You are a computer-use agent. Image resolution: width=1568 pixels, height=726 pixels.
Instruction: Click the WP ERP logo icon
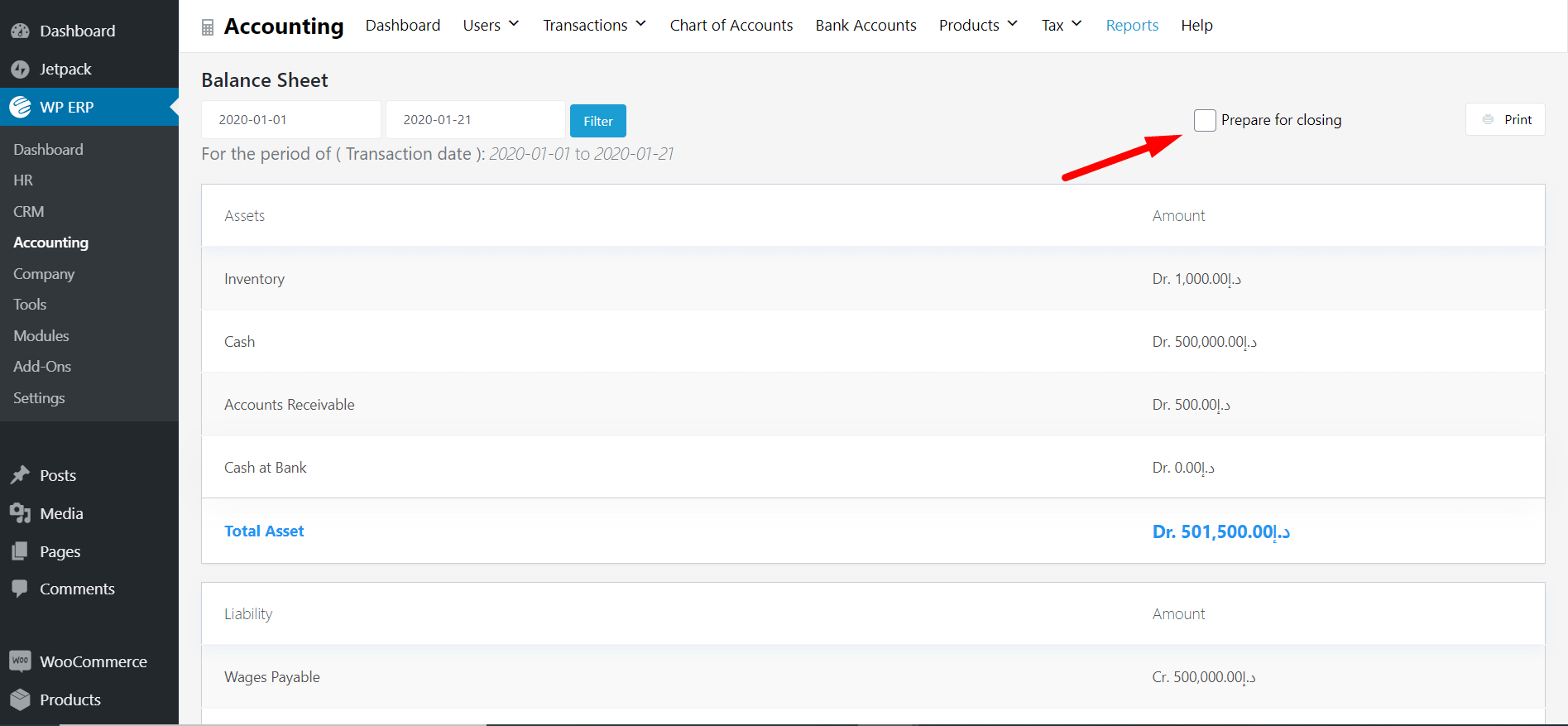point(21,107)
